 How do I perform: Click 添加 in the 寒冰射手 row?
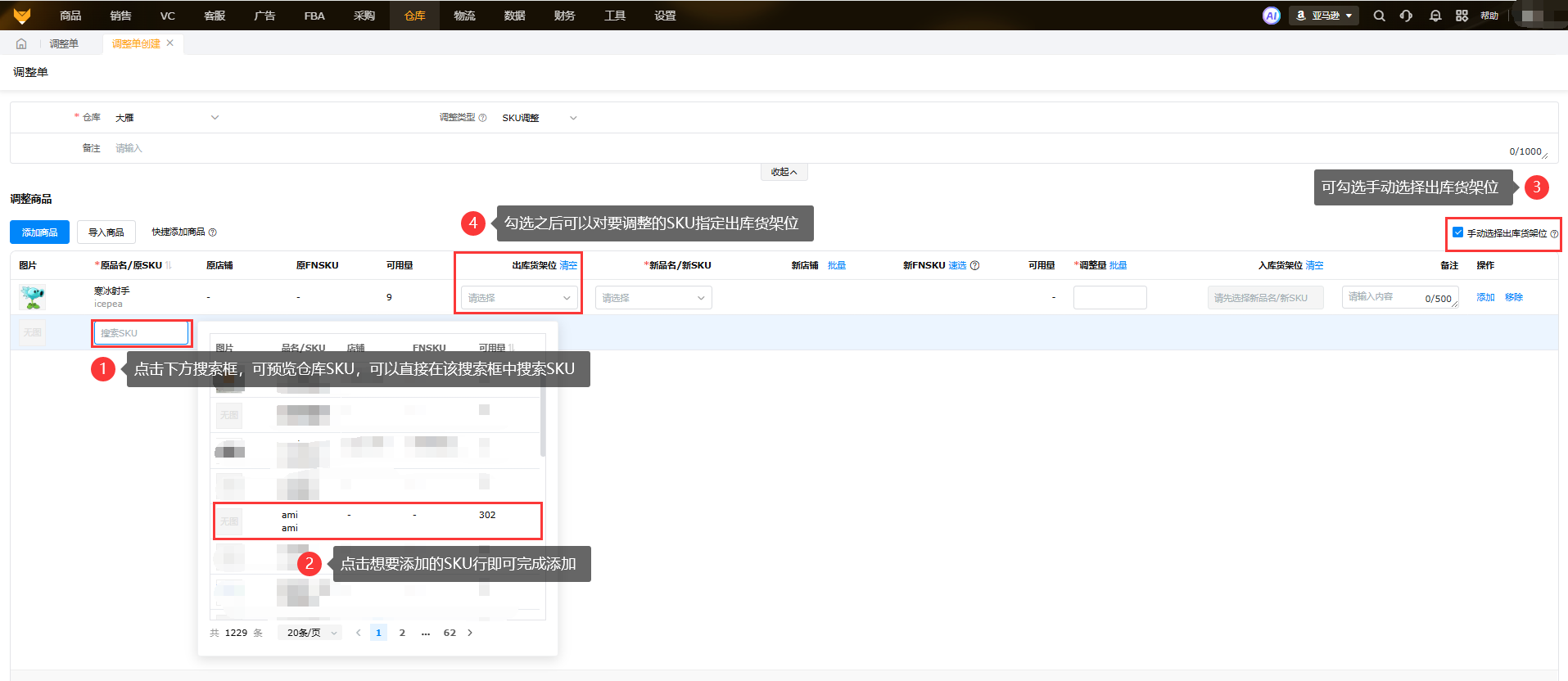pos(1485,297)
